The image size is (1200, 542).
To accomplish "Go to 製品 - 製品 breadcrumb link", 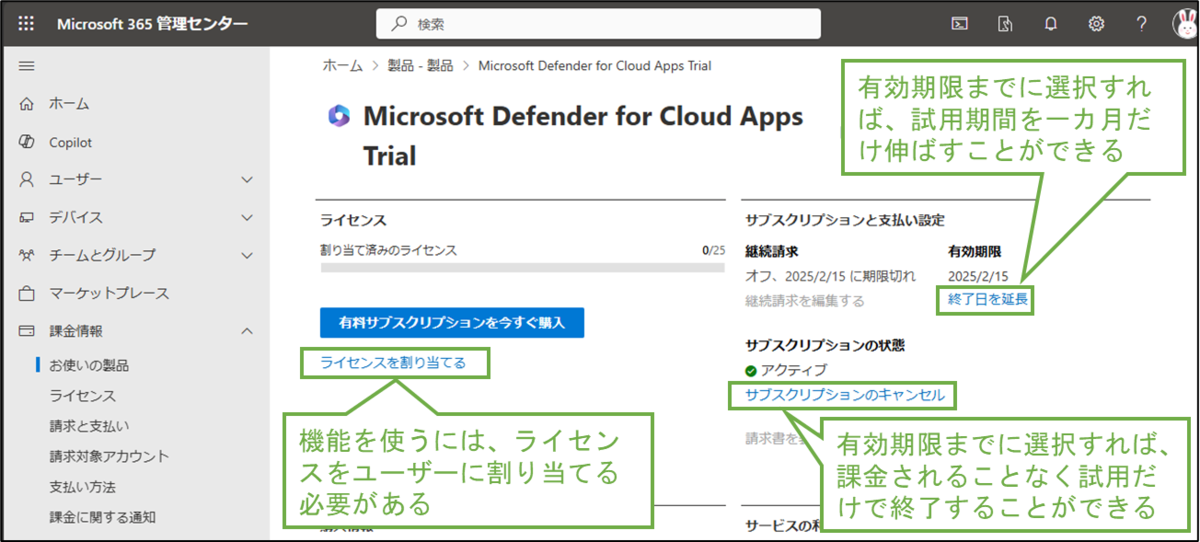I will coord(419,65).
